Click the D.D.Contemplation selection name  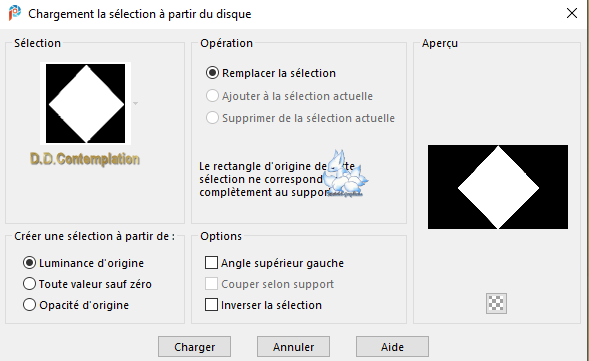[x=85, y=159]
